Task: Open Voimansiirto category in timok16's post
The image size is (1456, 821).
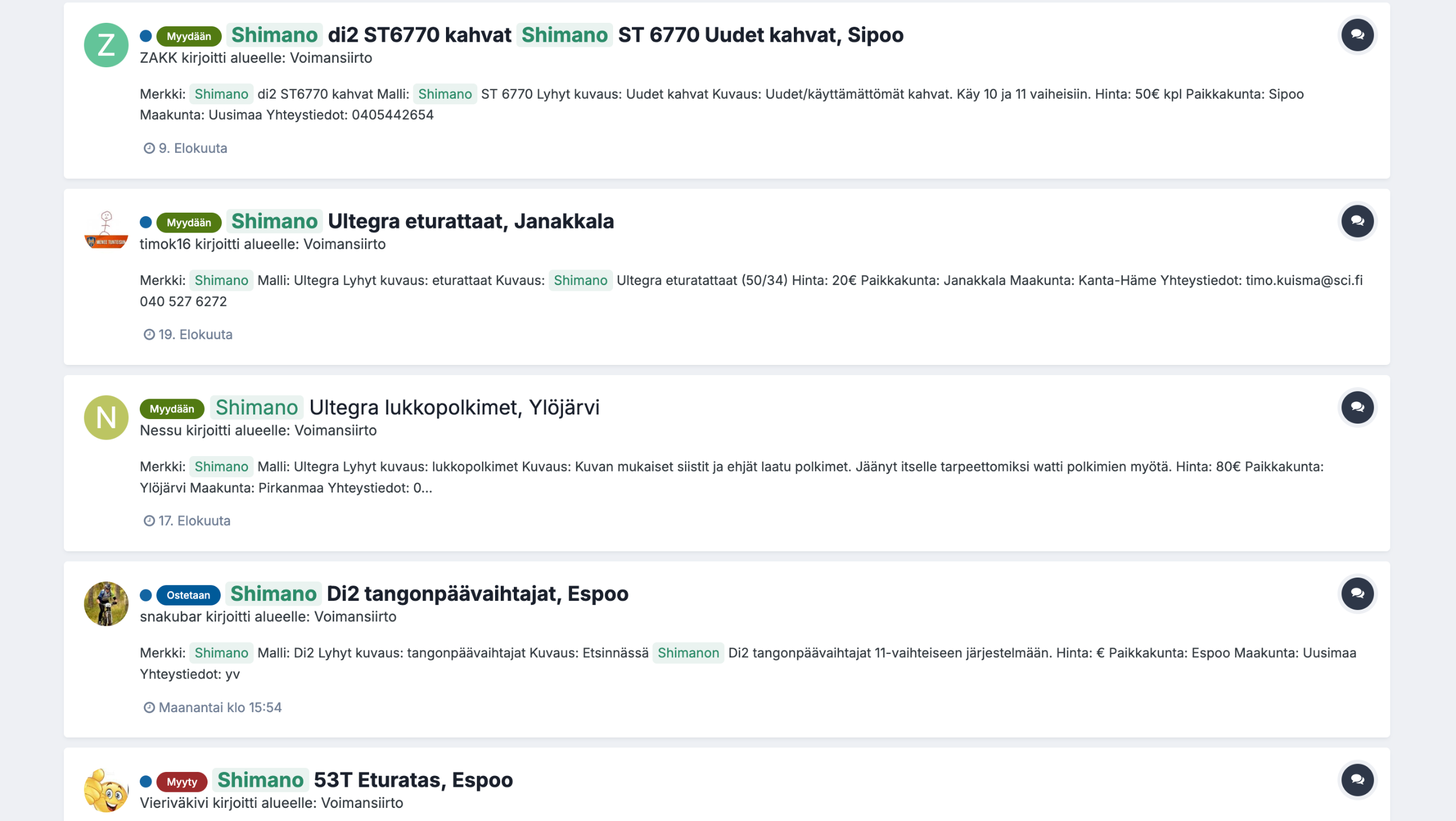Action: coord(344,244)
